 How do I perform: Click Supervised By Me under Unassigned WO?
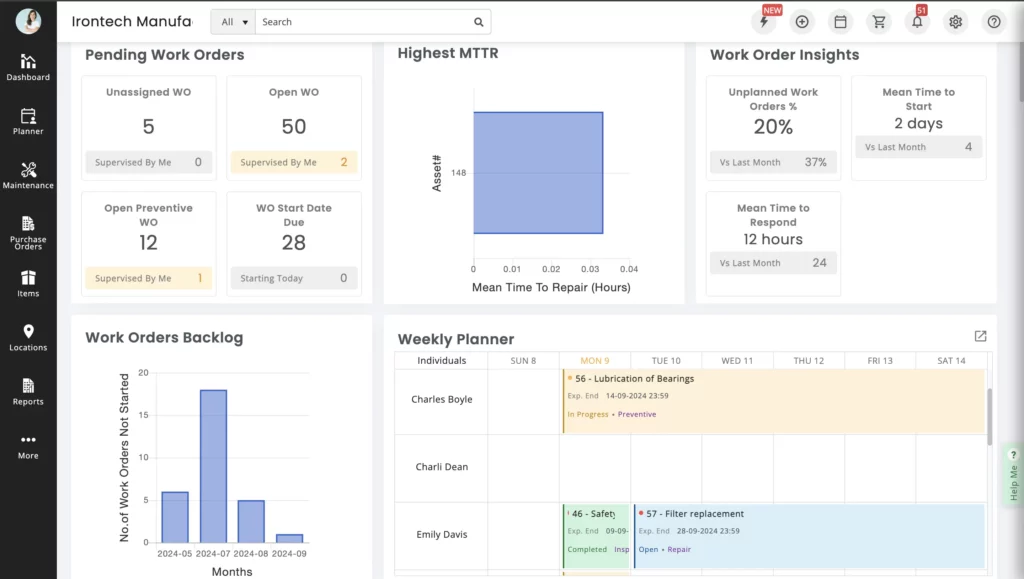(x=148, y=162)
